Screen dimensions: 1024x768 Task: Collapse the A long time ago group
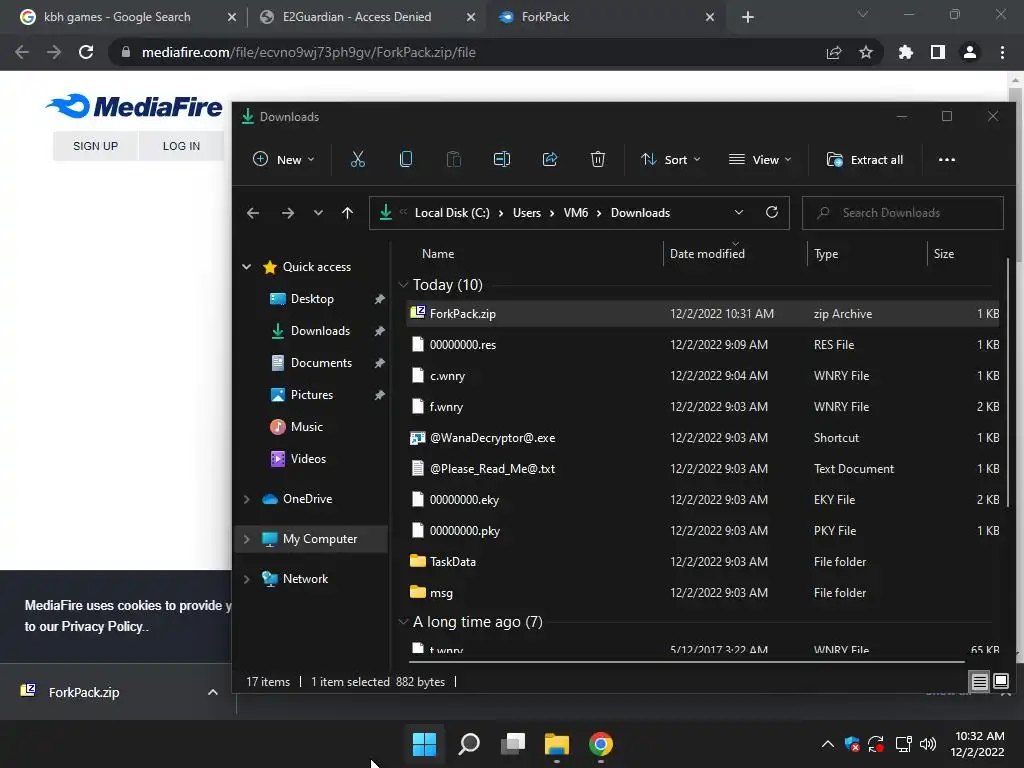click(x=403, y=622)
